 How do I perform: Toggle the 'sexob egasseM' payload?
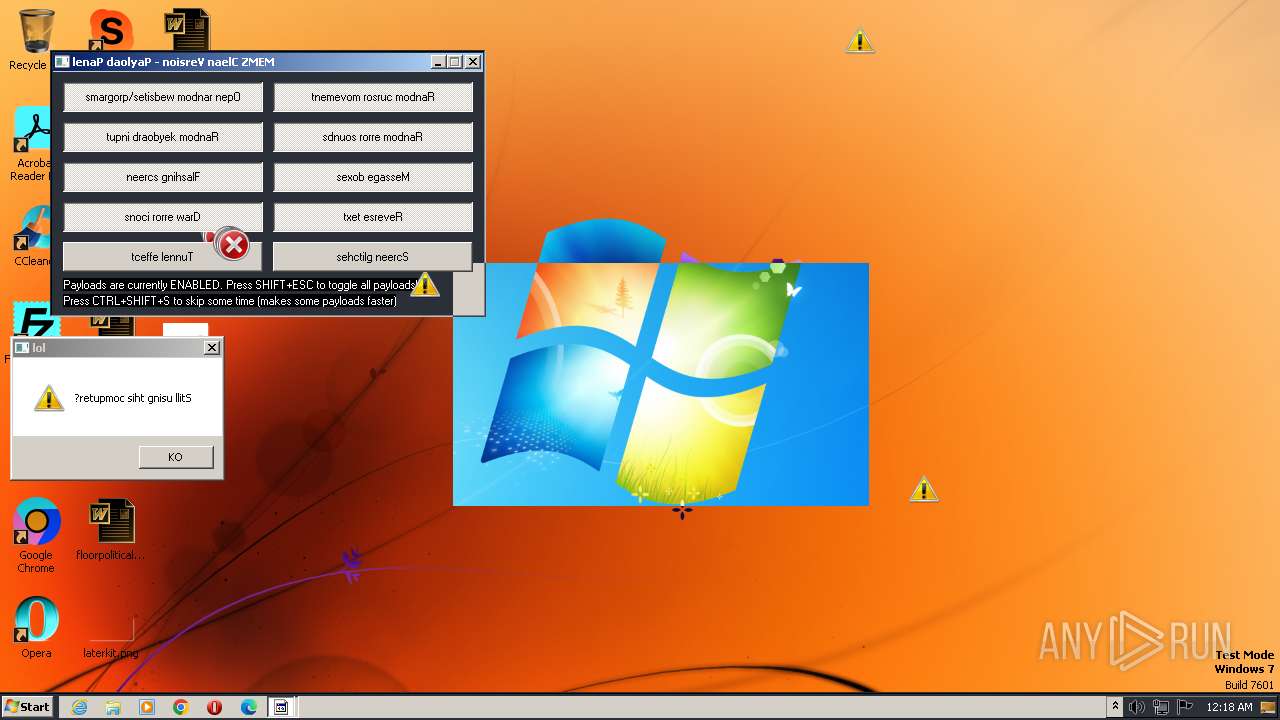(373, 177)
